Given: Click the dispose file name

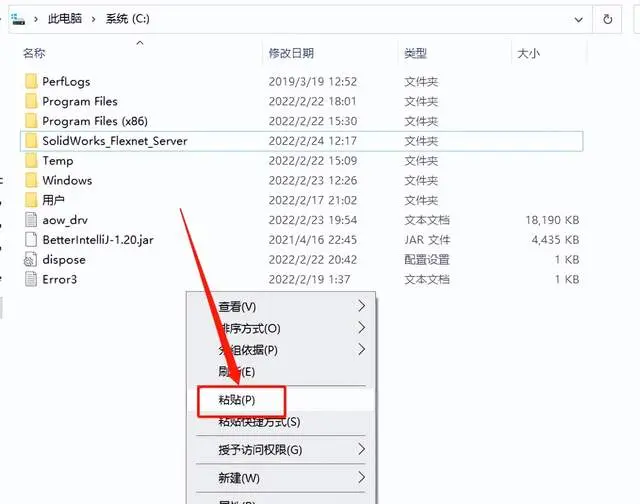Looking at the screenshot, I should 64,260.
